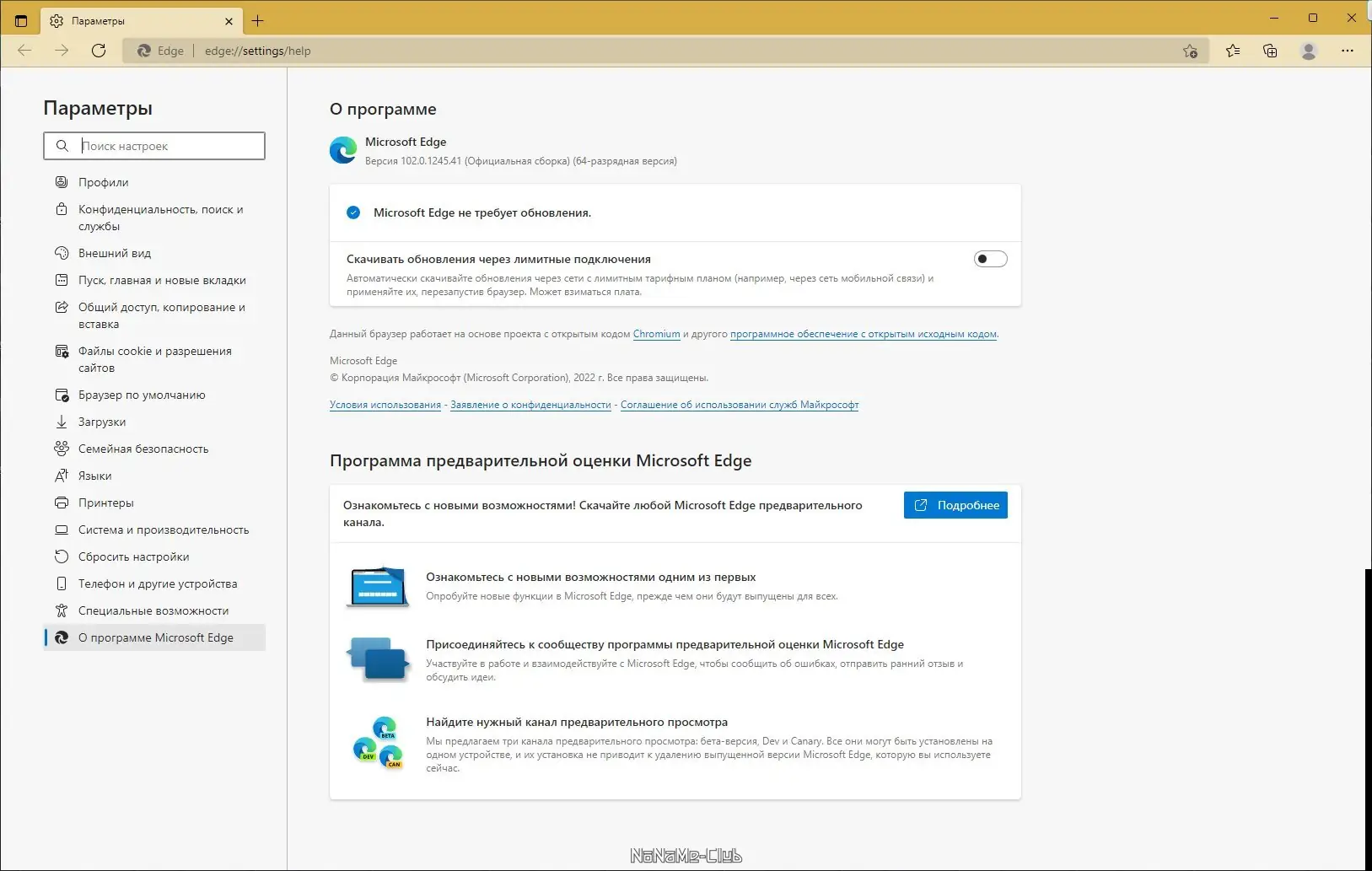Screen dimensions: 1372x871
Task: Maximize the Edge window
Action: click(x=1313, y=18)
